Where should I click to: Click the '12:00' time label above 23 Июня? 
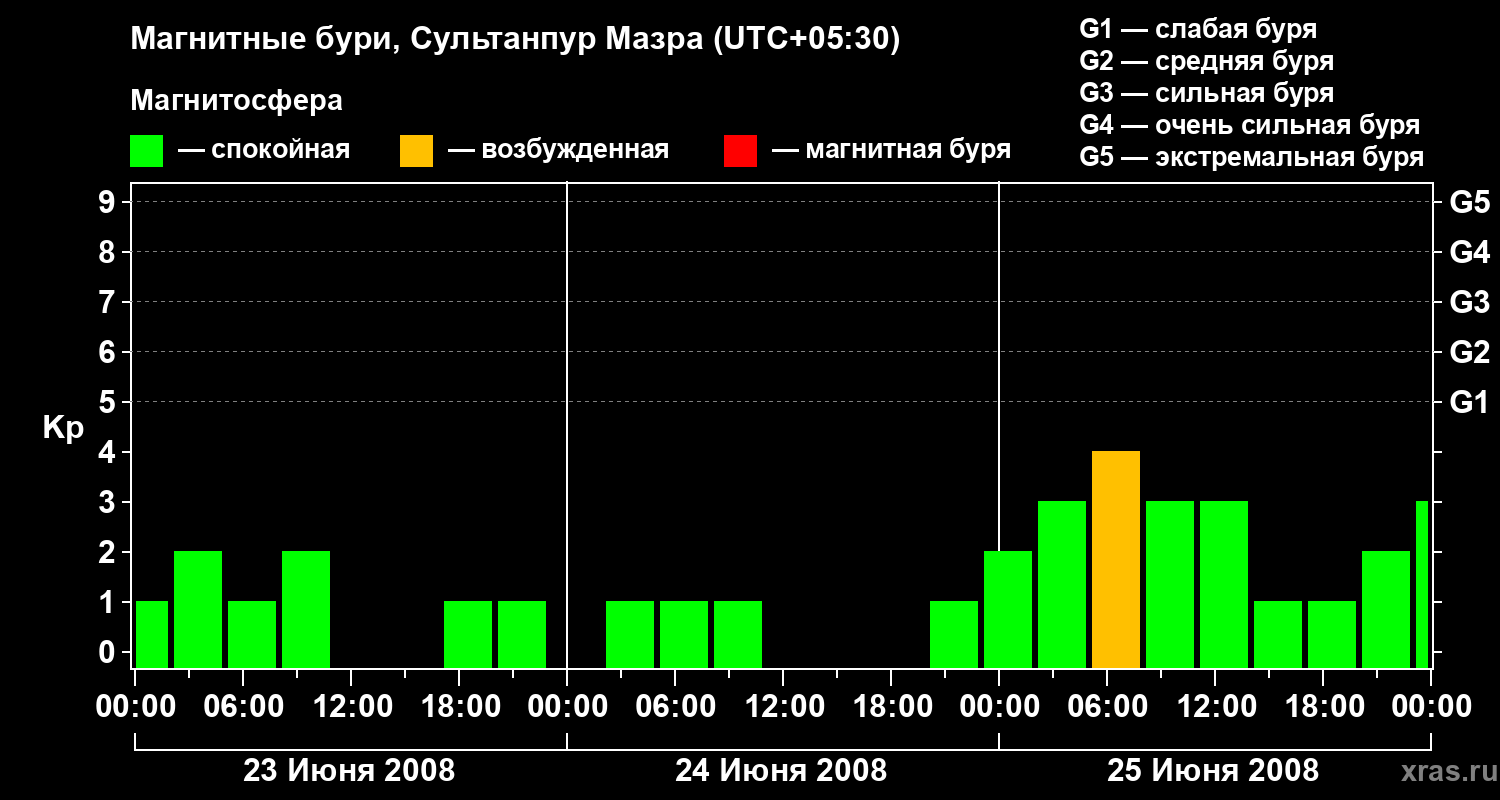coord(351,708)
